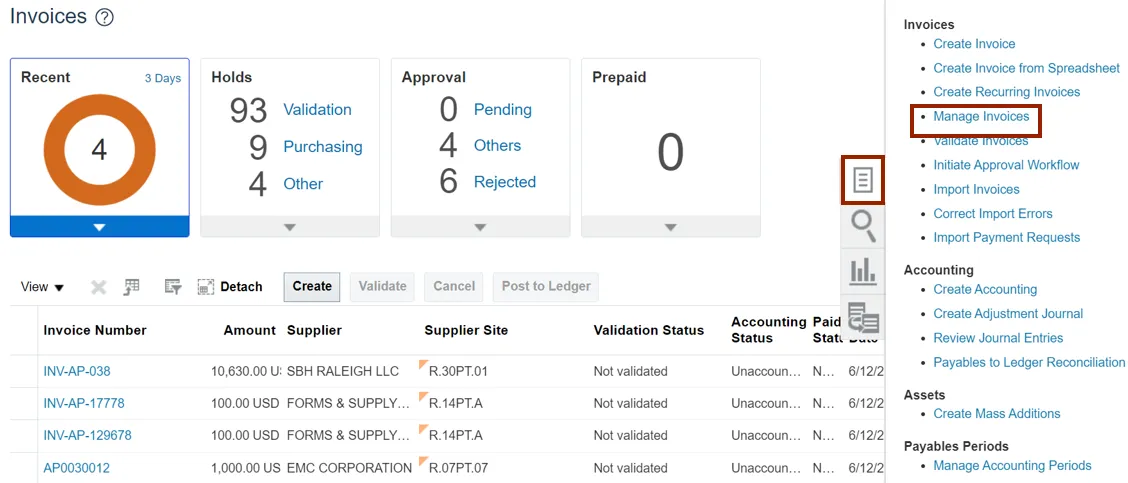Viewport: 1128px width, 483px height.
Task: Sort by Invoice Number column header
Action: tap(95, 330)
